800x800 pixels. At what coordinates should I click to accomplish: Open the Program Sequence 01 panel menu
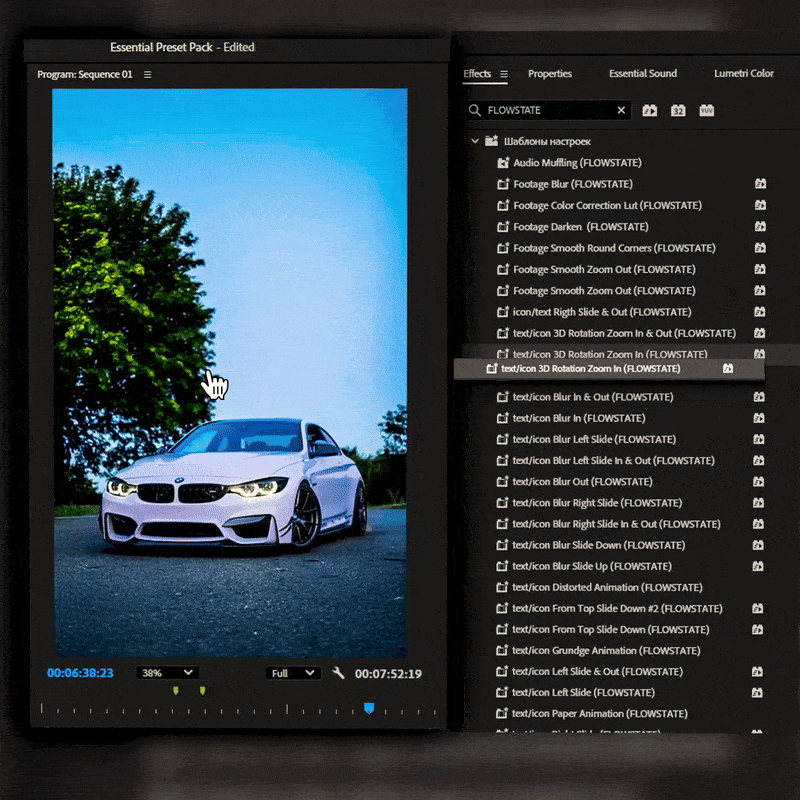(148, 75)
